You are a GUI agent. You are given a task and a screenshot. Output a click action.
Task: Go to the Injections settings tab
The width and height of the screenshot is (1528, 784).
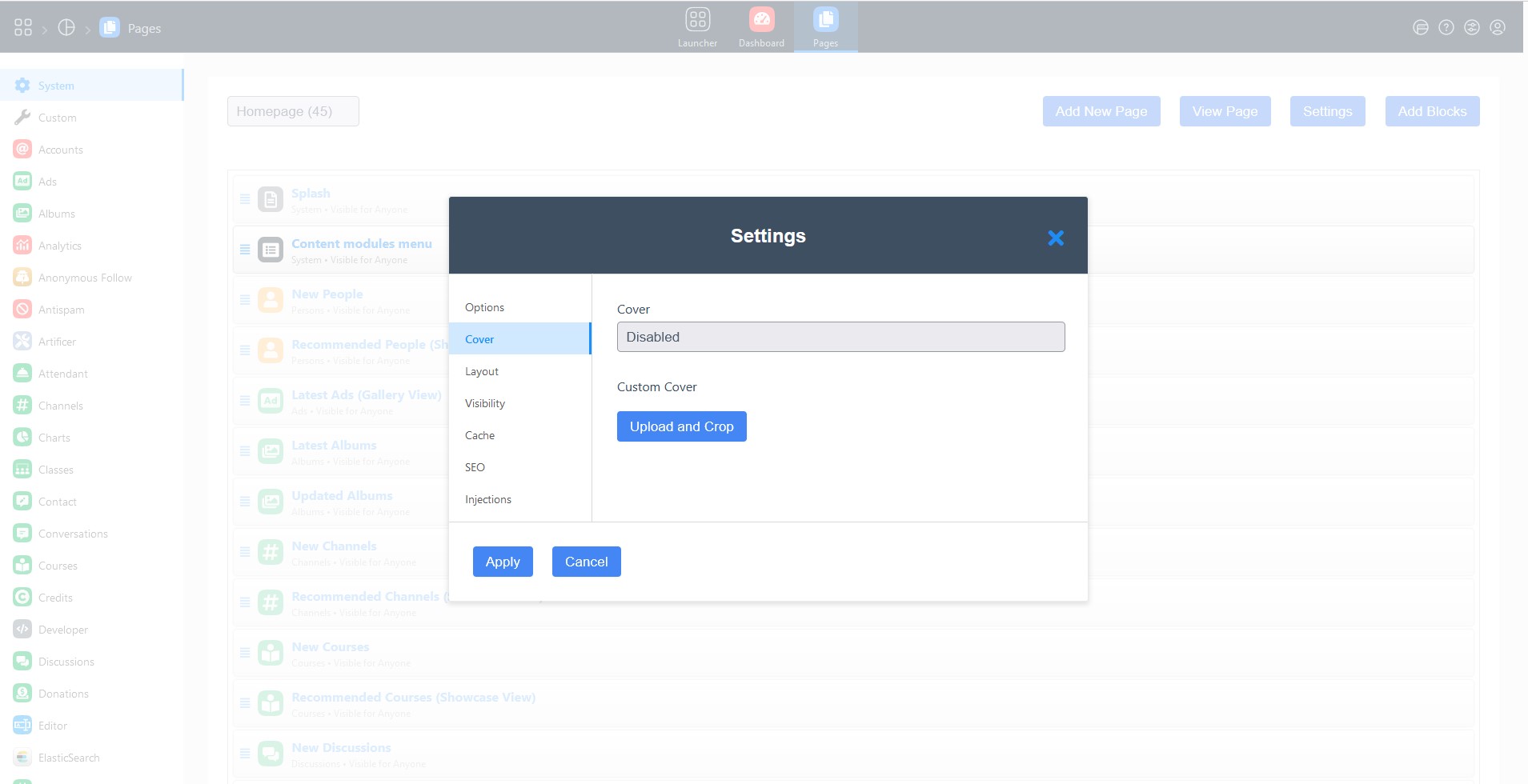click(488, 499)
